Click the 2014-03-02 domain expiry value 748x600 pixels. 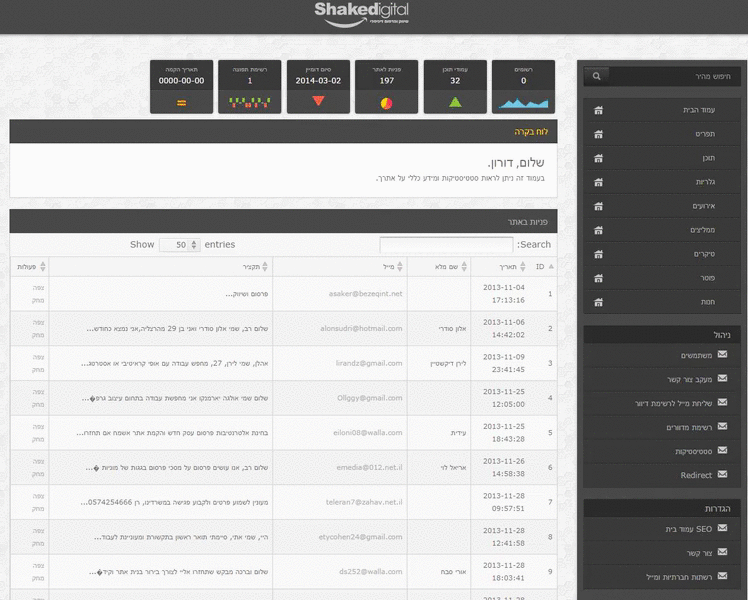[318, 81]
